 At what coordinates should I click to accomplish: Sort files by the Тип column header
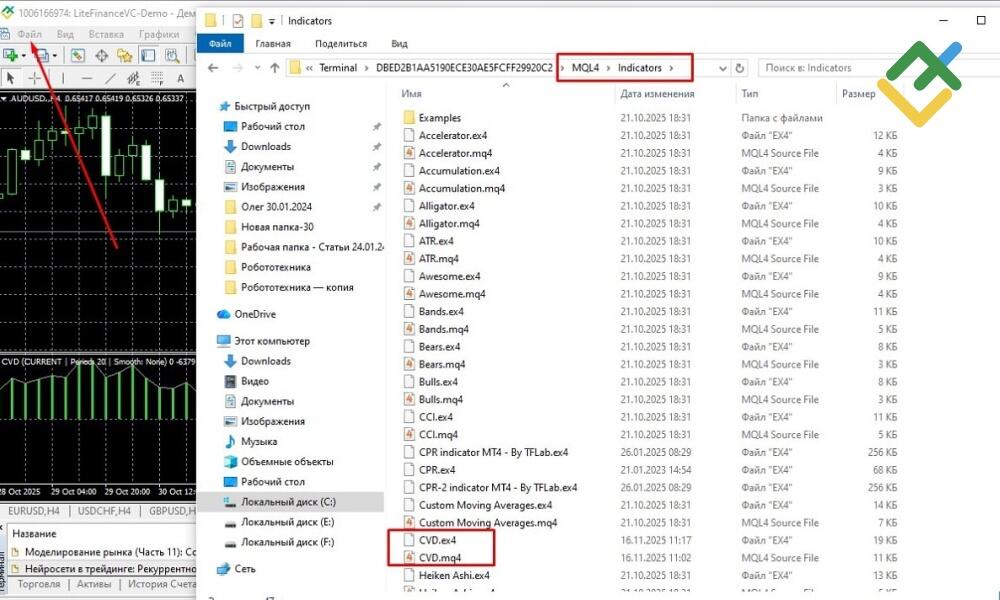750,93
